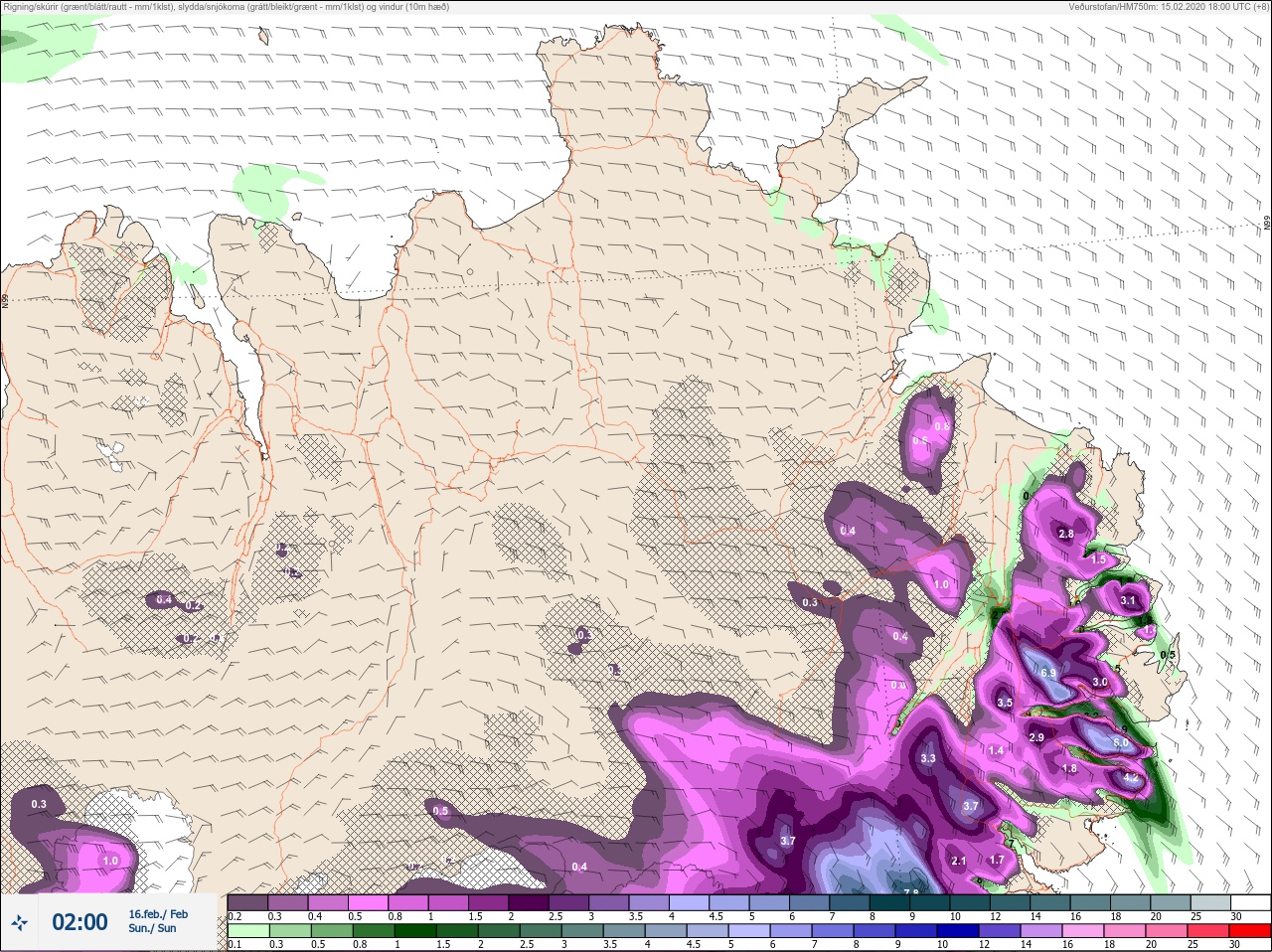Pick the upper scale swatch between 0.8 and 1
The width and height of the screenshot is (1272, 952).
409,903
